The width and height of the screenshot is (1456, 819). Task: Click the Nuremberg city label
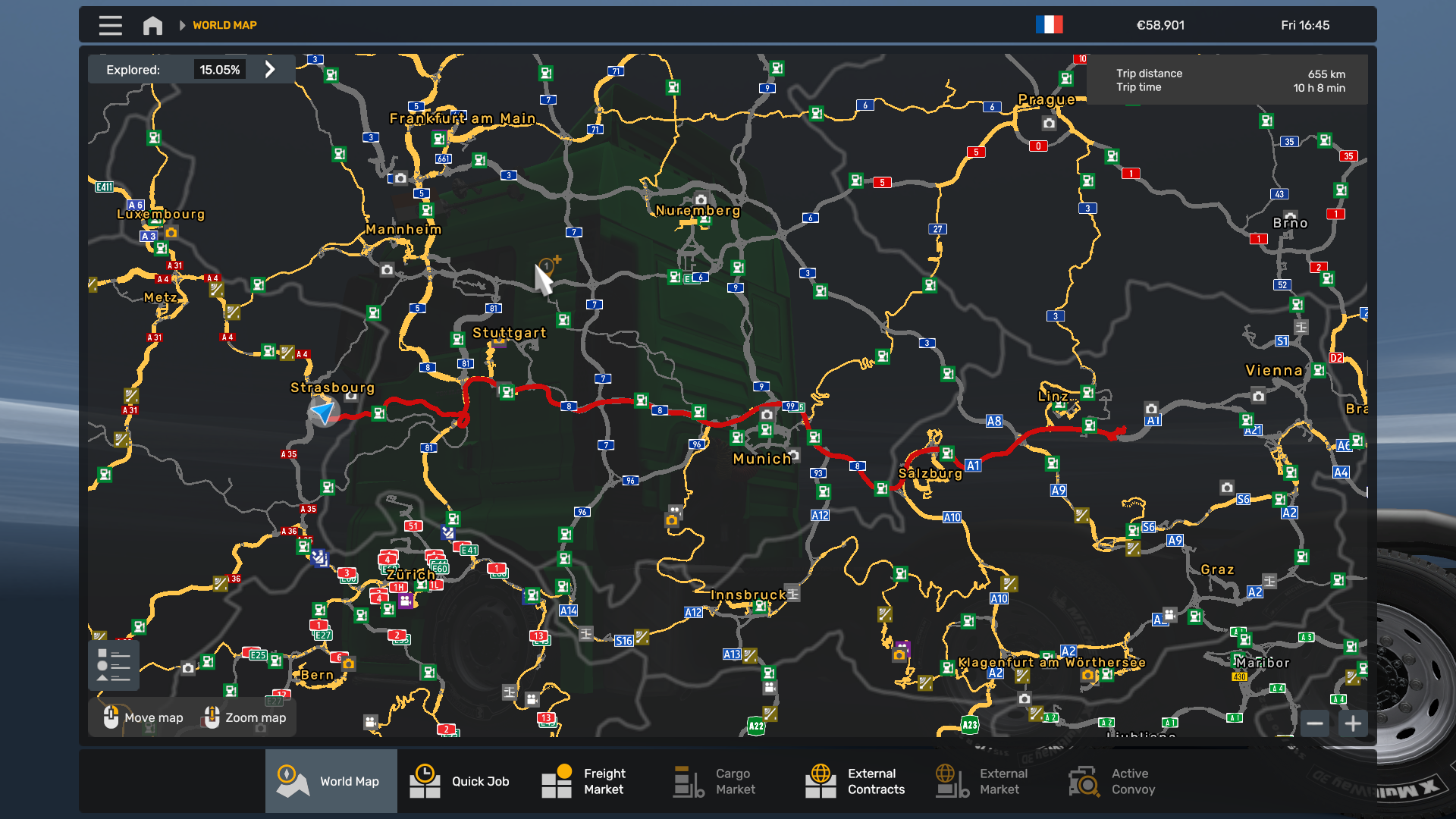698,211
